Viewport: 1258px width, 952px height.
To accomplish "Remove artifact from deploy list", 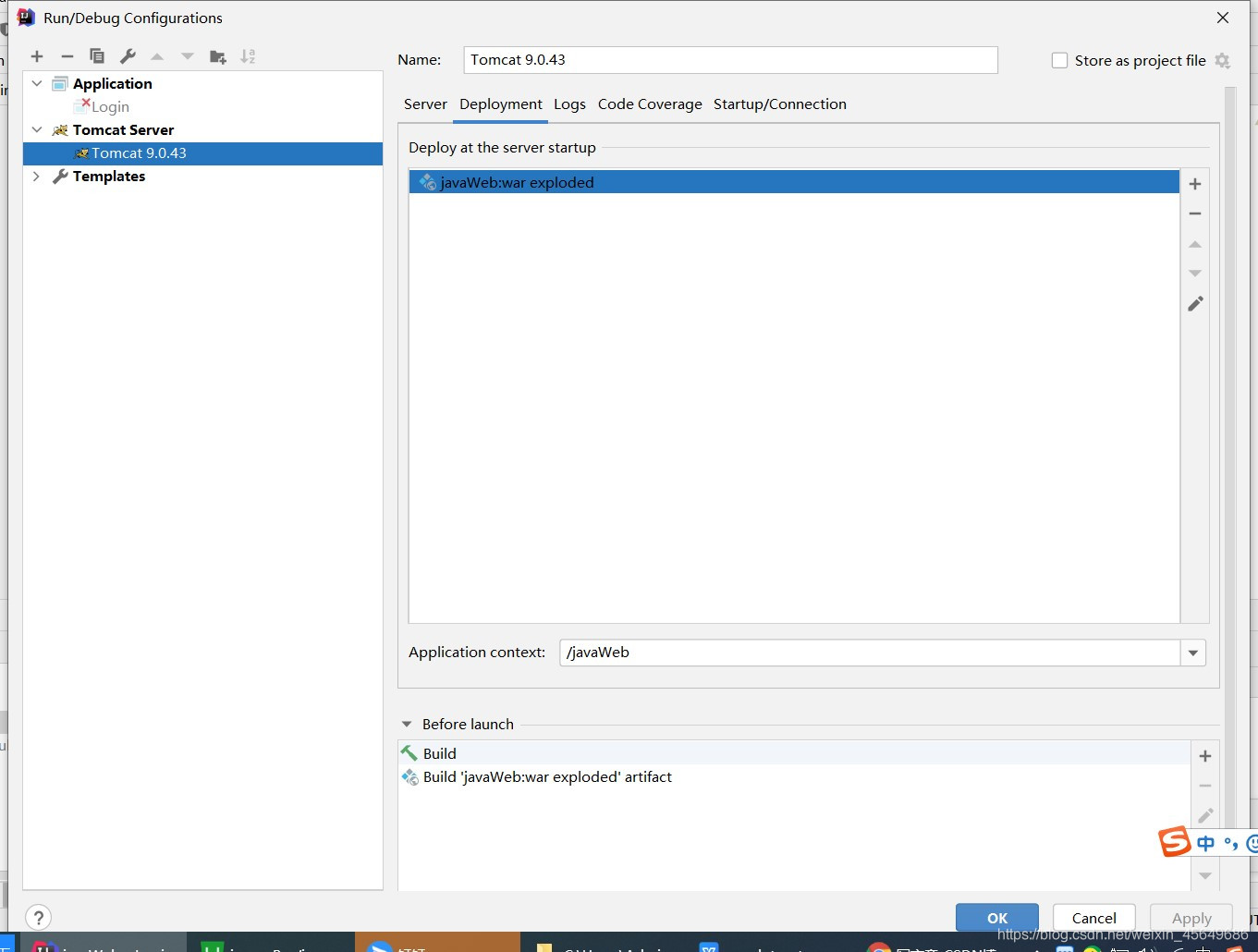I will (1195, 214).
